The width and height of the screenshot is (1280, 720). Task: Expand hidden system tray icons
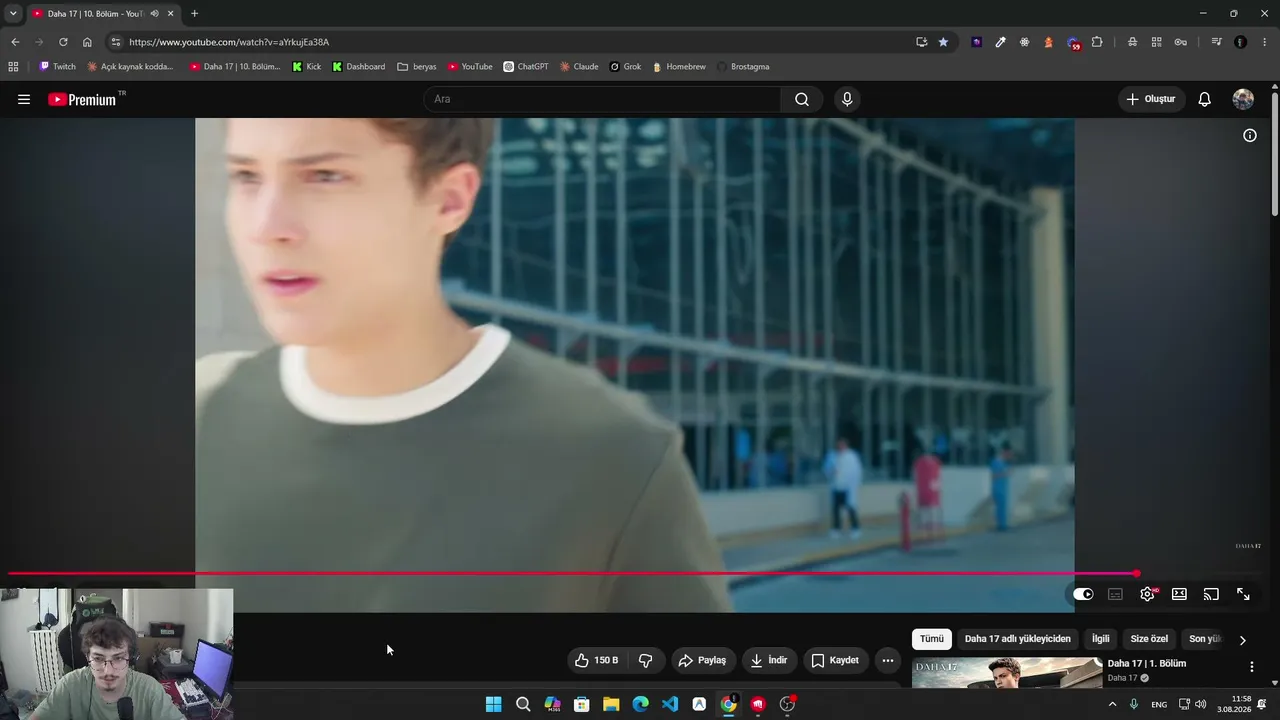(x=1112, y=704)
